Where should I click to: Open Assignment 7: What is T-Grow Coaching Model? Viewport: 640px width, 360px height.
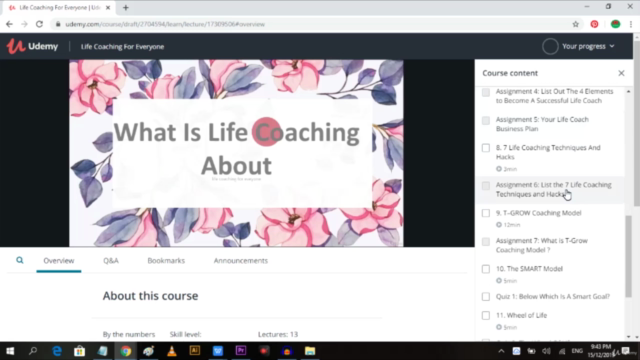pos(542,245)
